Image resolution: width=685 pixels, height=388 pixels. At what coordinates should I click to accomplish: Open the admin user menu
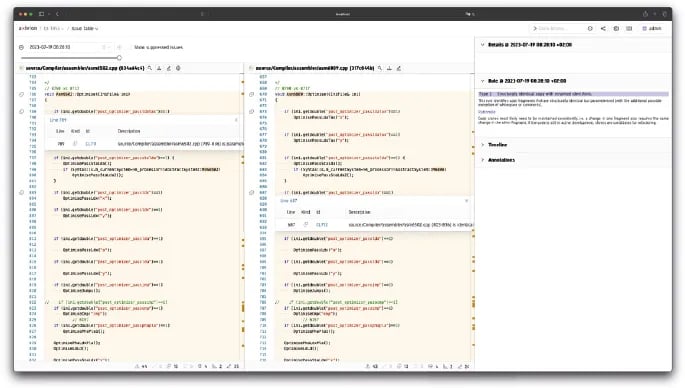(x=652, y=28)
